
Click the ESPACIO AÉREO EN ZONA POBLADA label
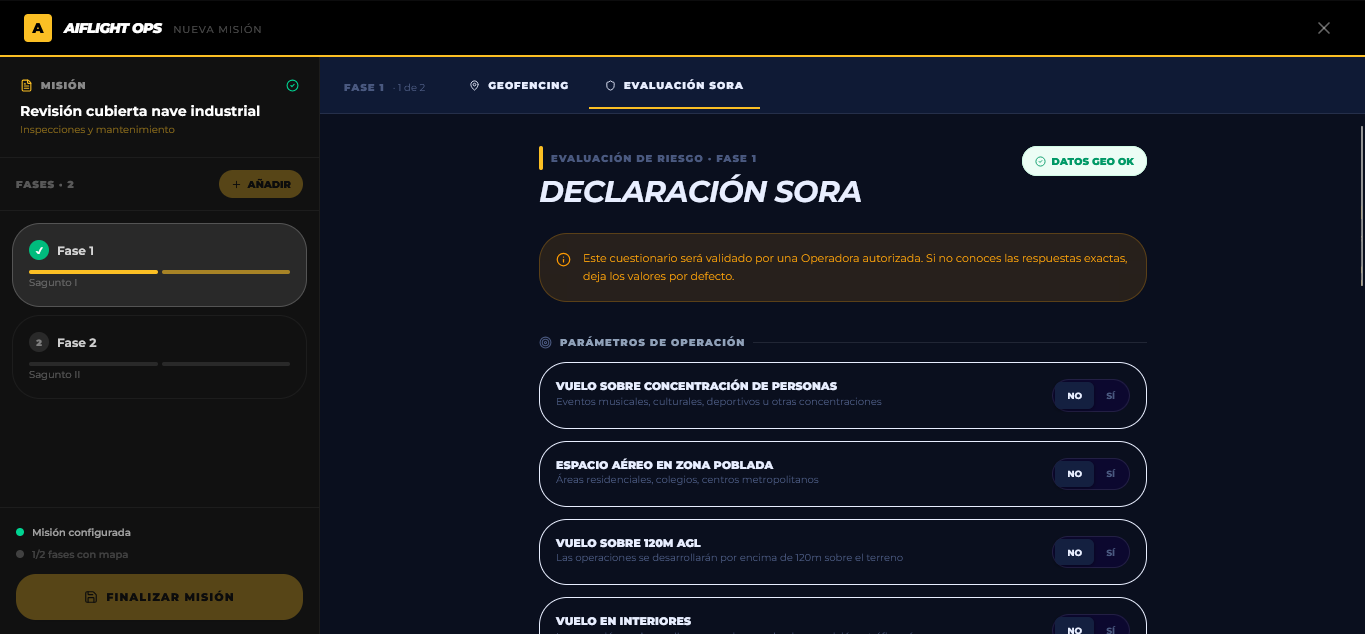tap(664, 465)
